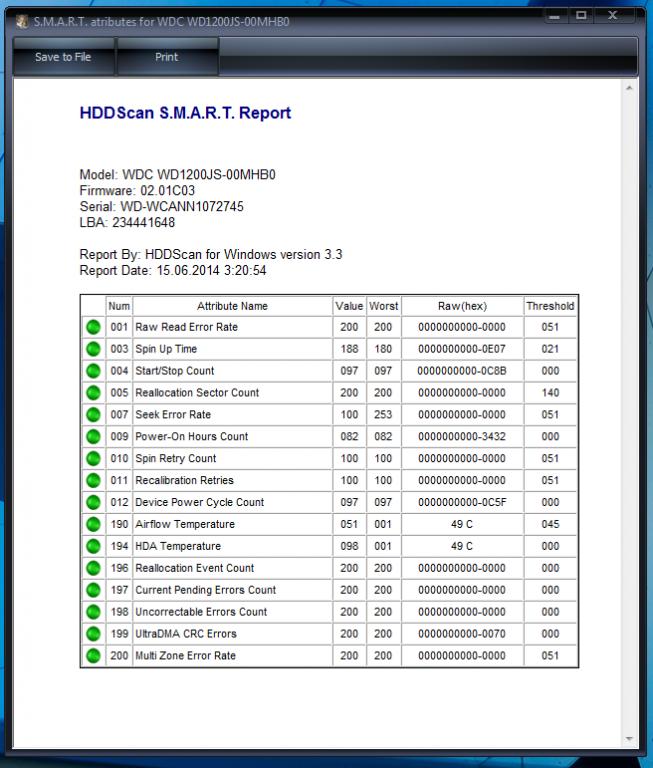This screenshot has width=653, height=768.
Task: Click green status icon for Spin Up Time
Action: [93, 349]
